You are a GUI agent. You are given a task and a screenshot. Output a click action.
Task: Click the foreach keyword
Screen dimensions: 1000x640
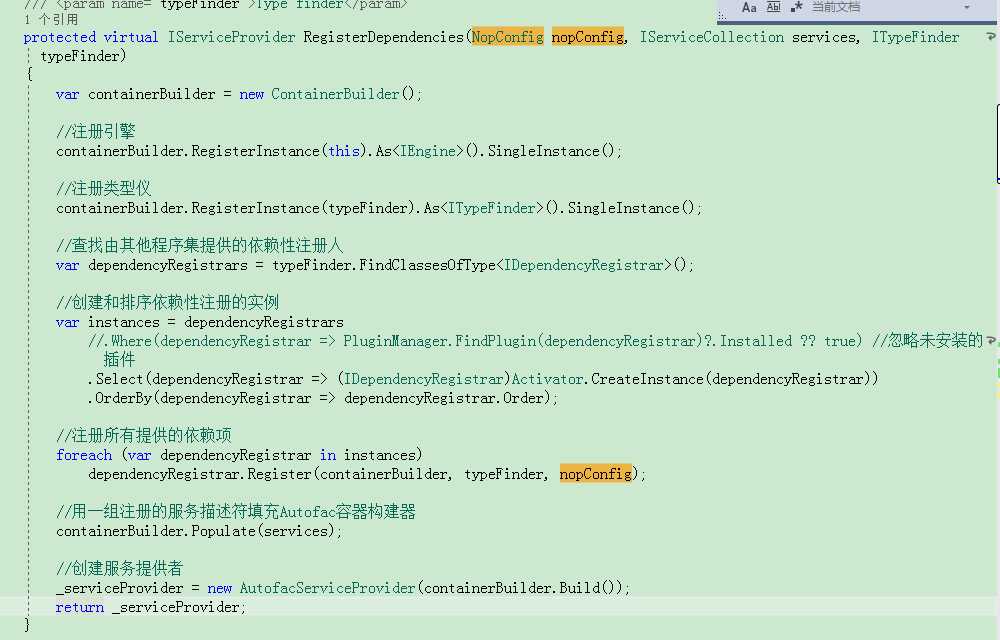click(84, 455)
